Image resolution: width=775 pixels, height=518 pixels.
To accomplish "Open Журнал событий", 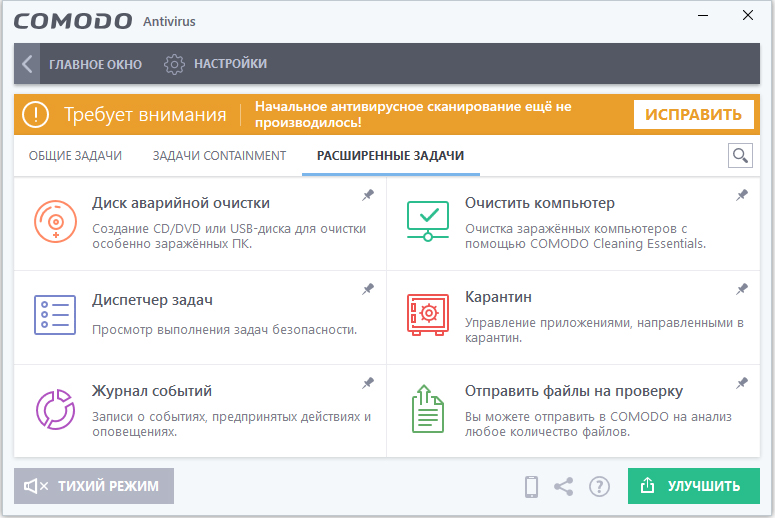I will [x=152, y=391].
